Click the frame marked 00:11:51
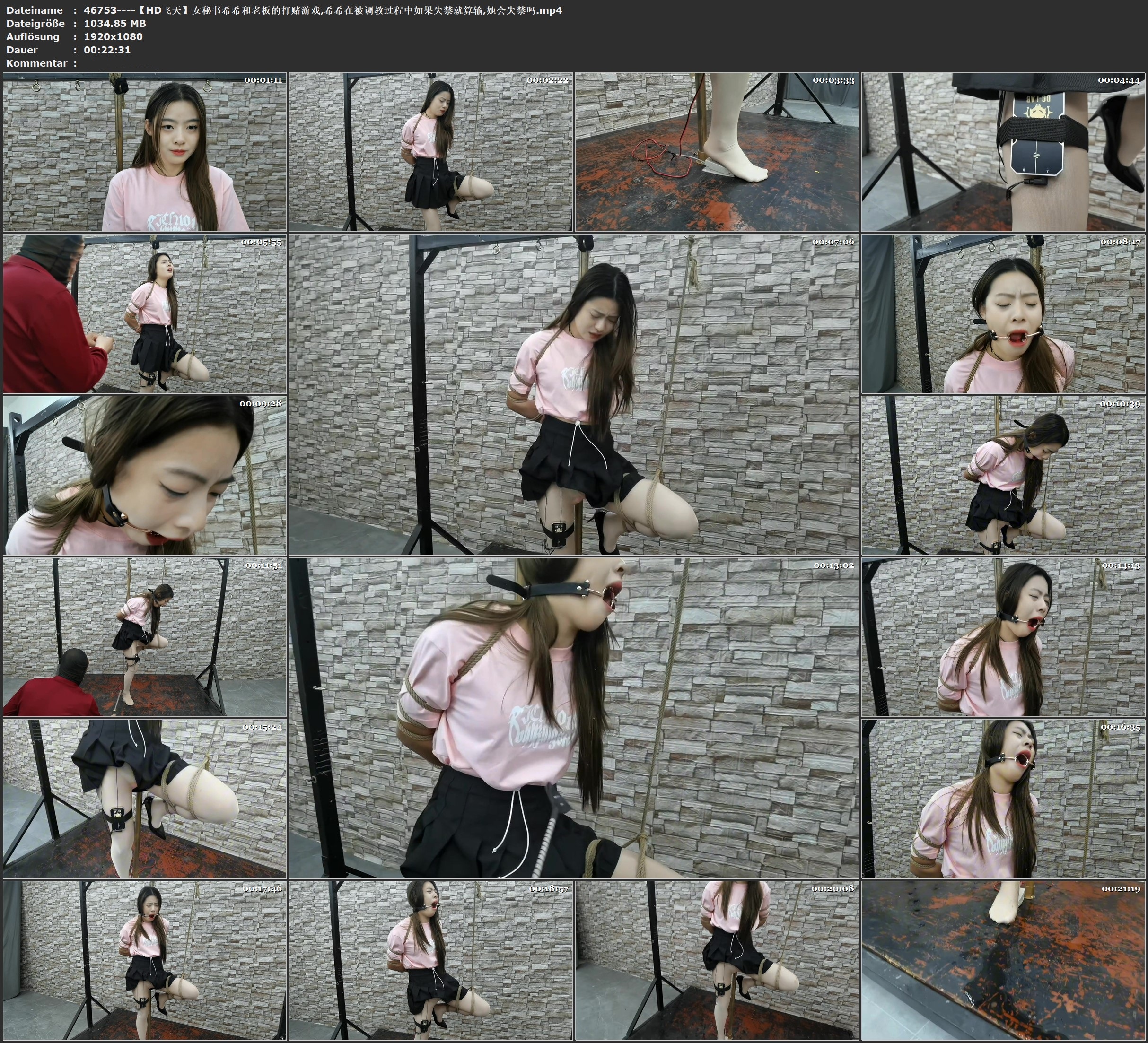This screenshot has height=1043, width=1148. [x=145, y=636]
